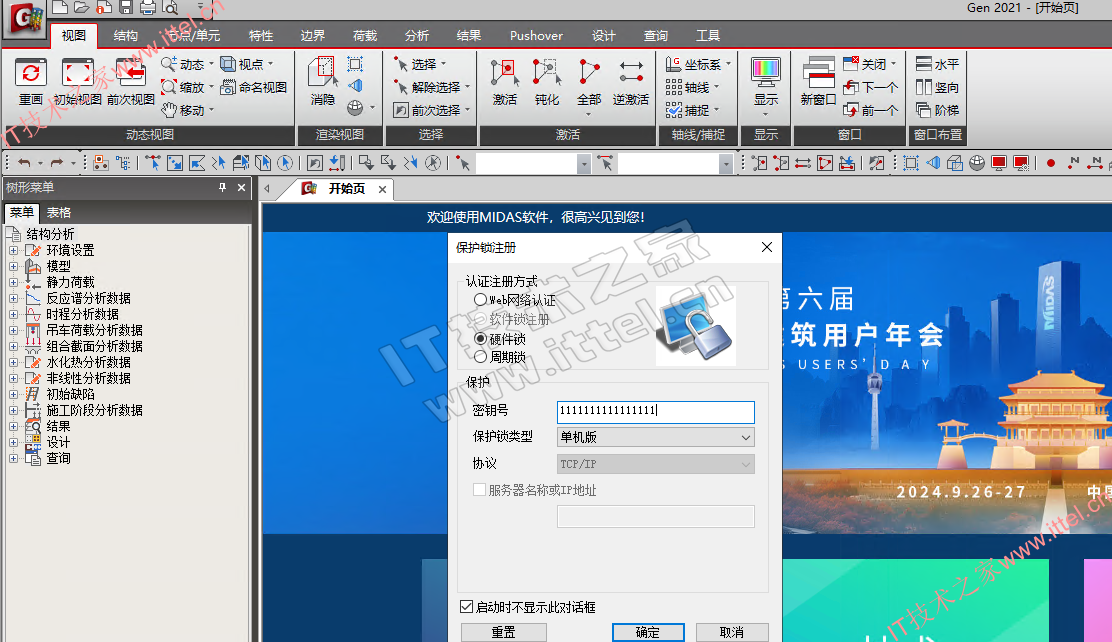Click the 显示 display icon
The image size is (1112, 642).
click(x=766, y=73)
